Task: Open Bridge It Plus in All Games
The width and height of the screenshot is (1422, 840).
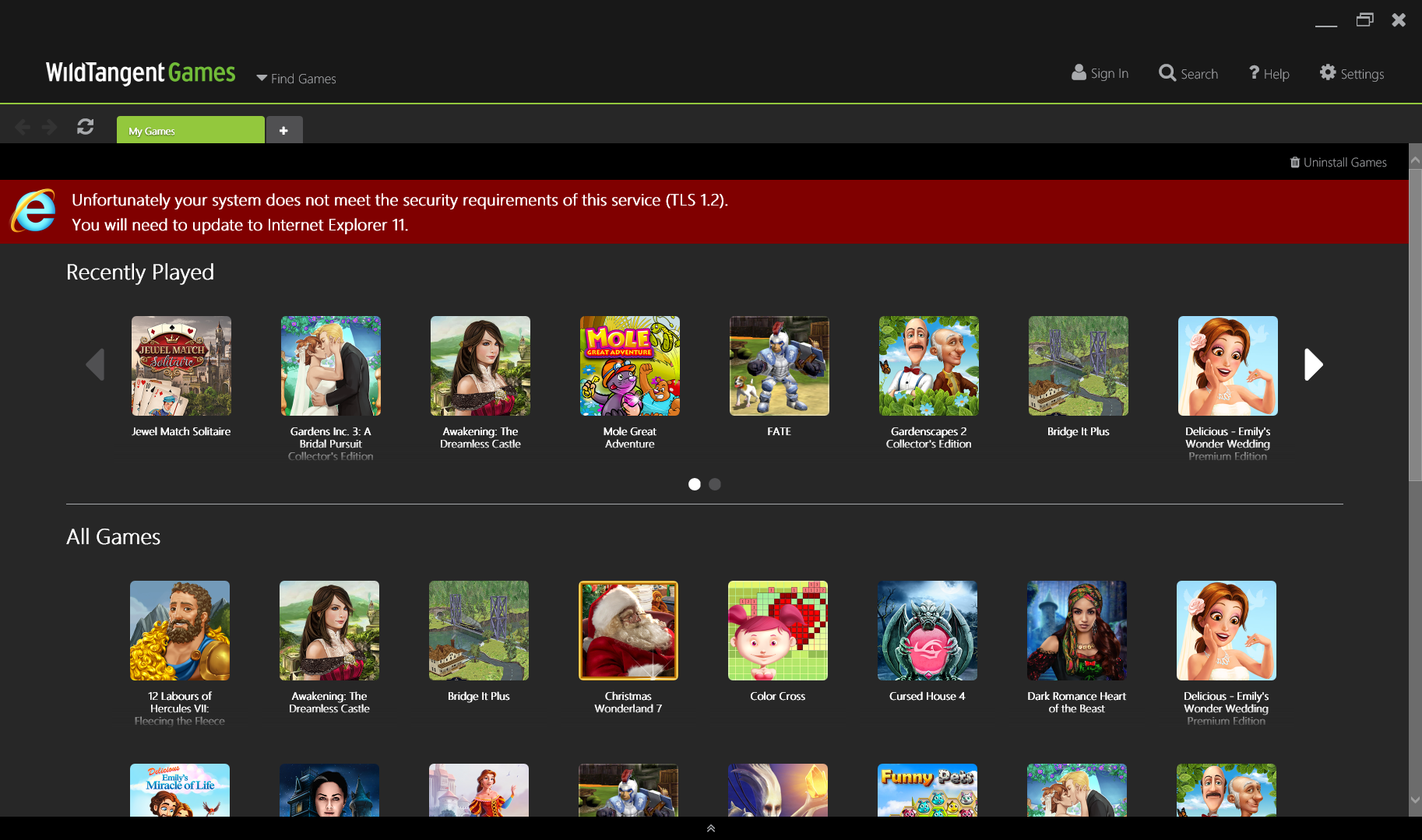Action: coord(479,631)
